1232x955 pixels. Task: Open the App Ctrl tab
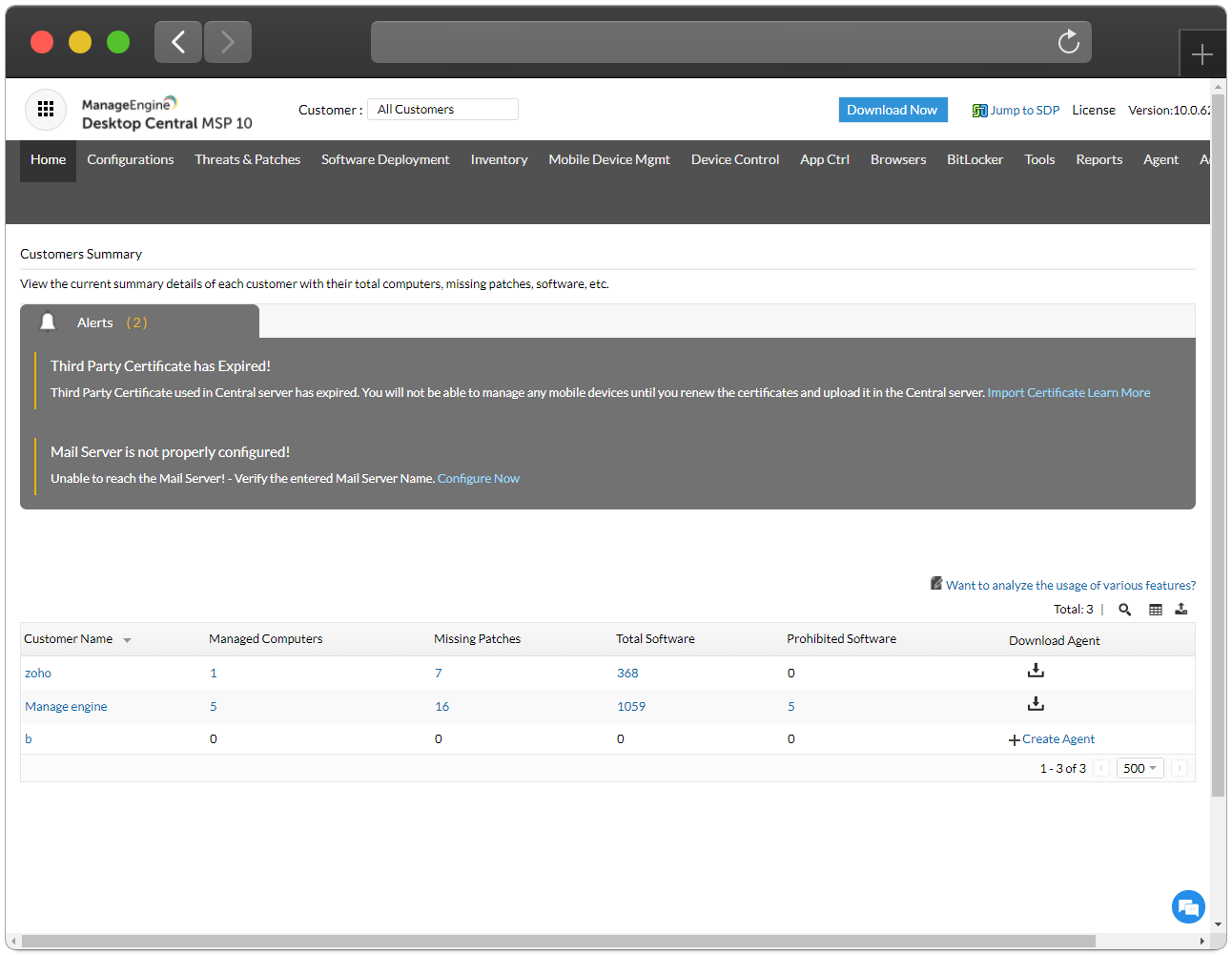825,160
